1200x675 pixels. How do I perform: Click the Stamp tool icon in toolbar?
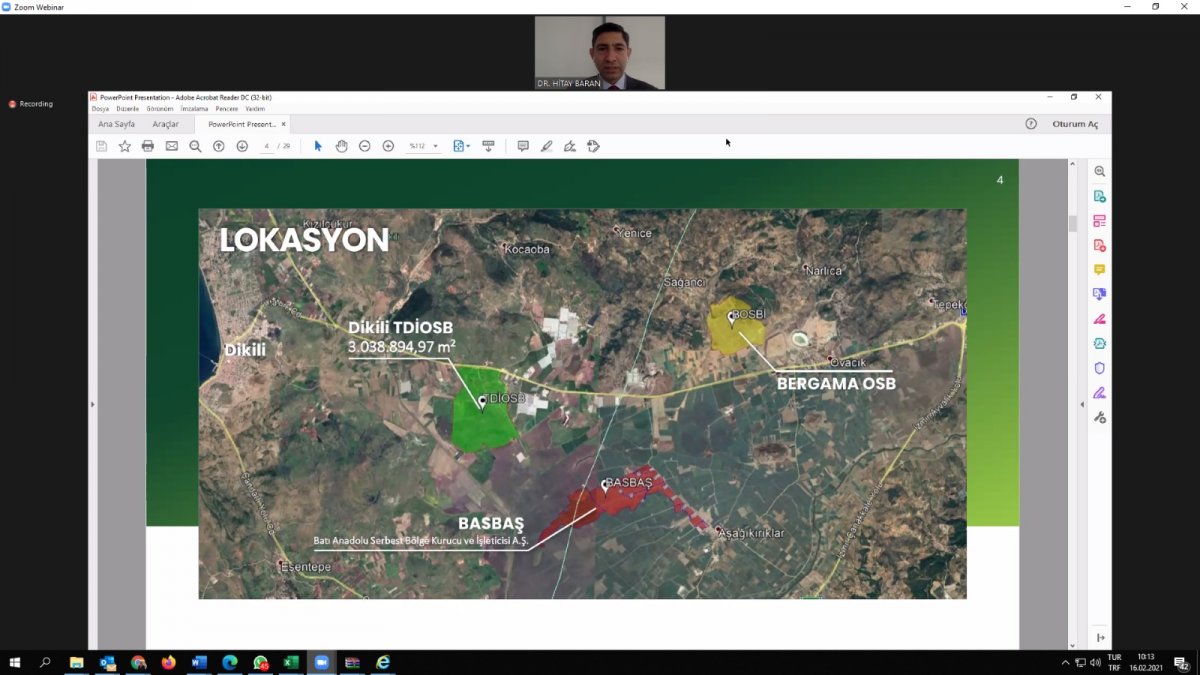[x=593, y=146]
